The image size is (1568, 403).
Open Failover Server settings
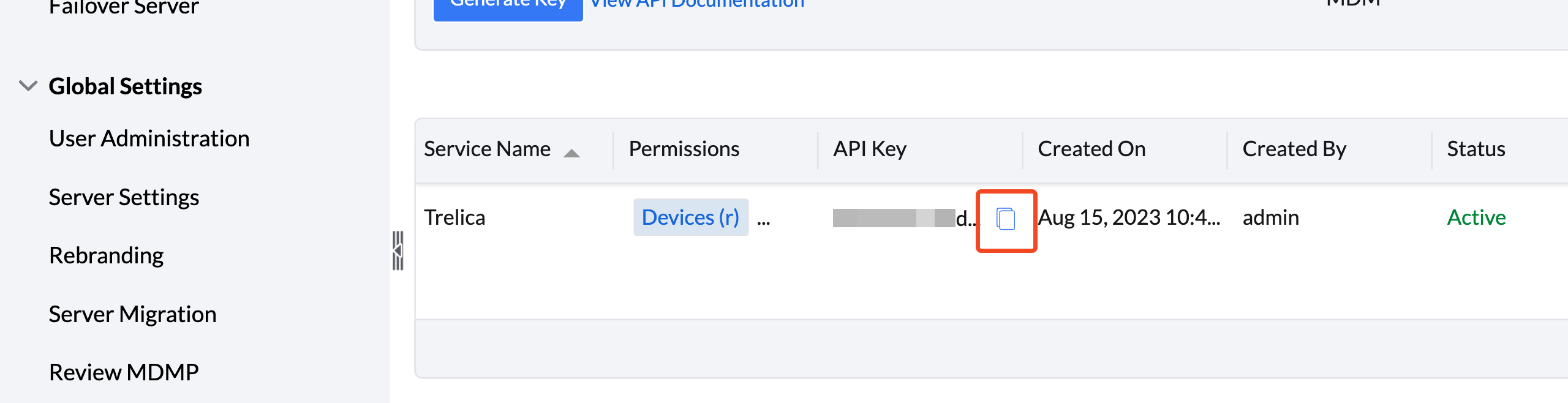(x=124, y=7)
